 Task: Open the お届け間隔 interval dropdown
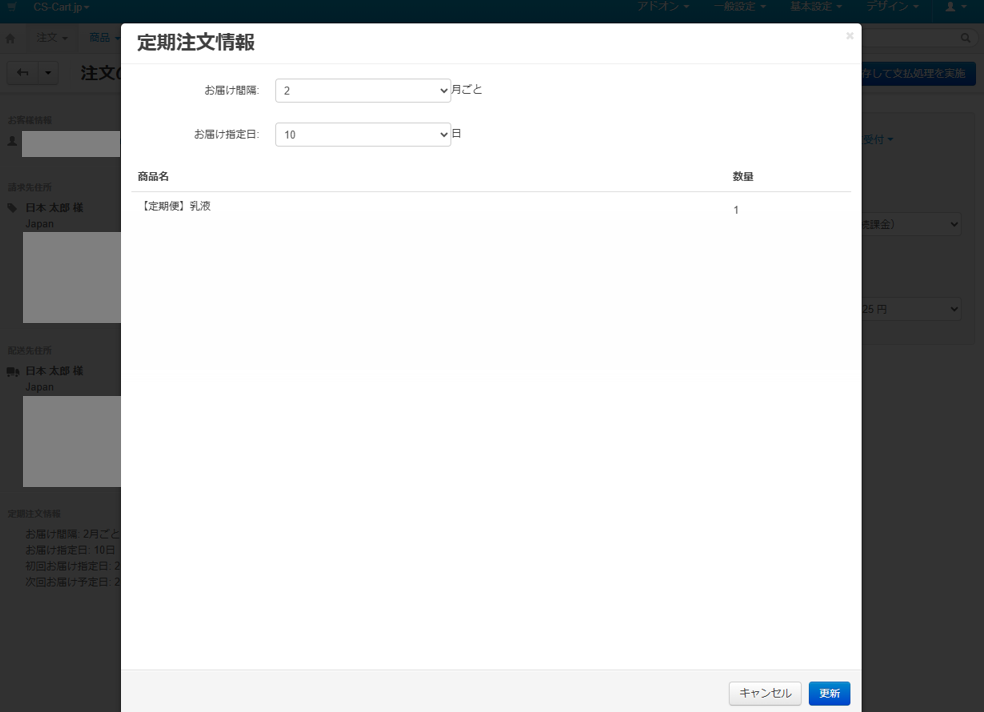(x=363, y=91)
